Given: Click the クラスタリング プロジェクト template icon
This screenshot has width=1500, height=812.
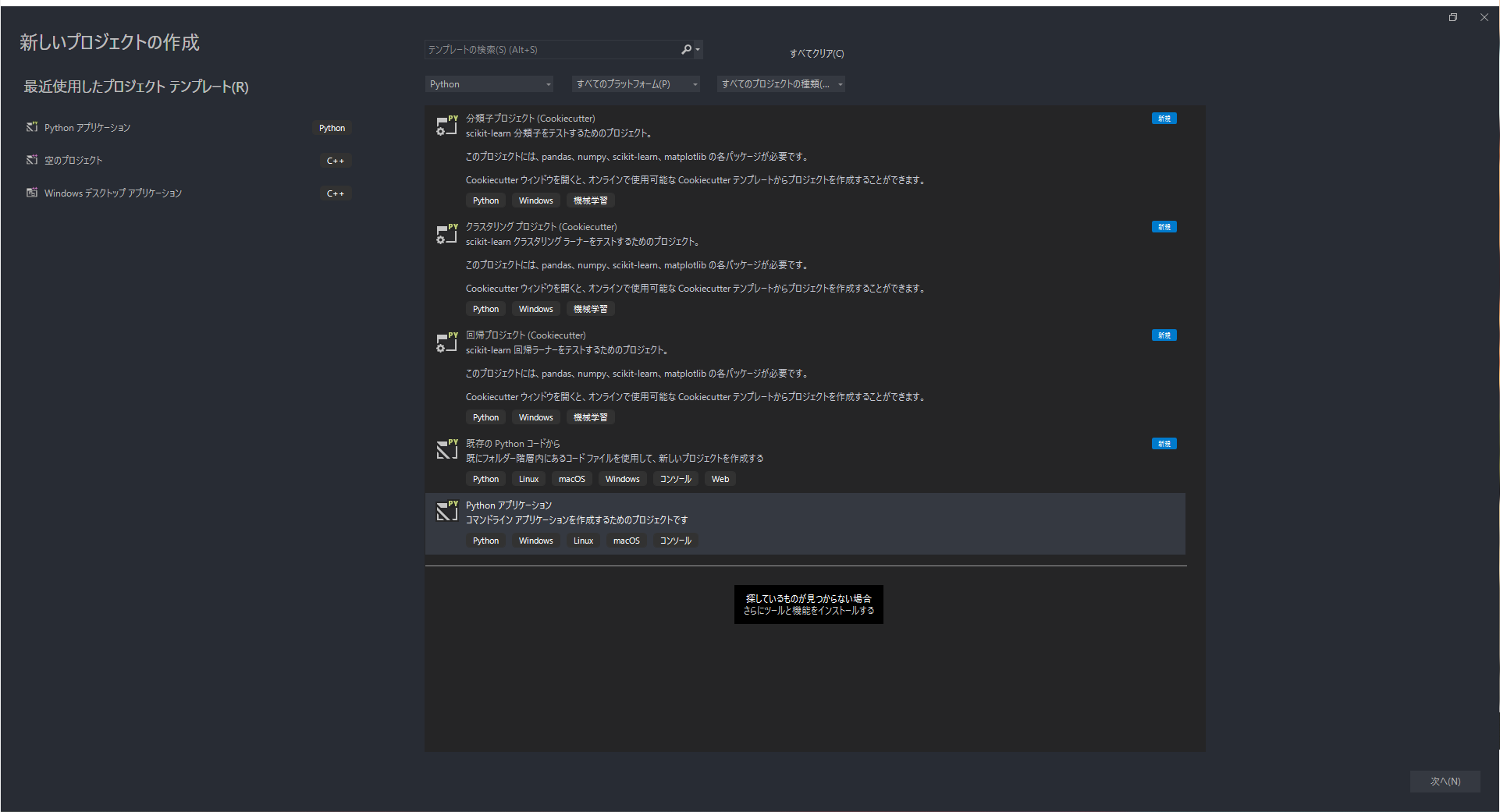Looking at the screenshot, I should 446,234.
